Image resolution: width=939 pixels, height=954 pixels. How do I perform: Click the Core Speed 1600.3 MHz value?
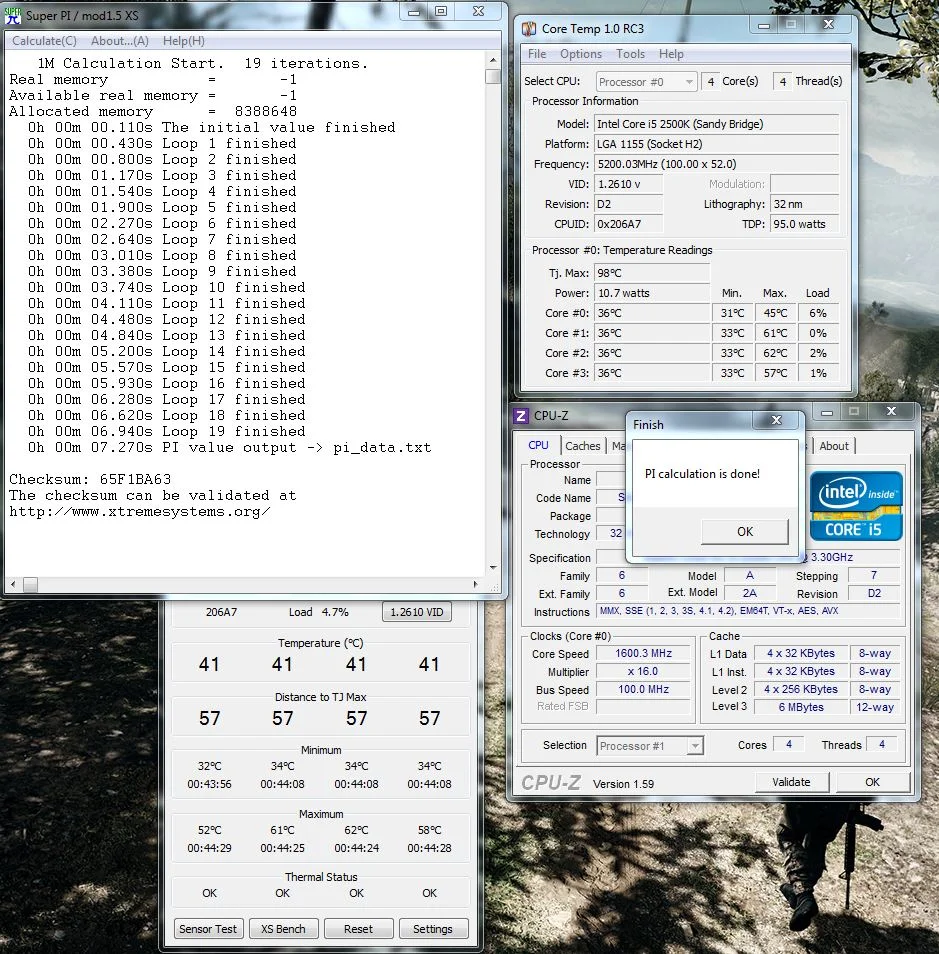[643, 653]
